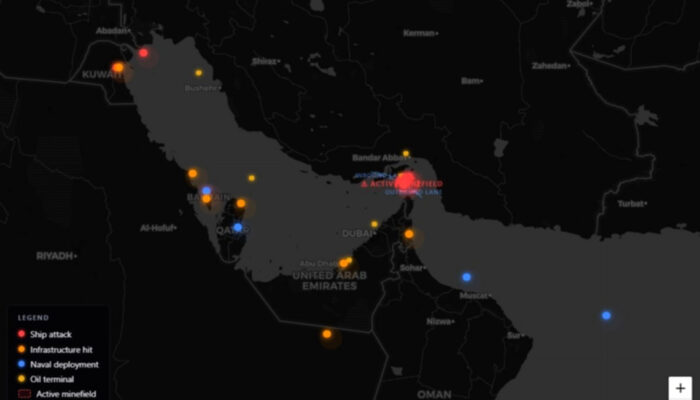Select the 'Active minefield' legend label
Screen dimensions: 700x400
pos(66,394)
